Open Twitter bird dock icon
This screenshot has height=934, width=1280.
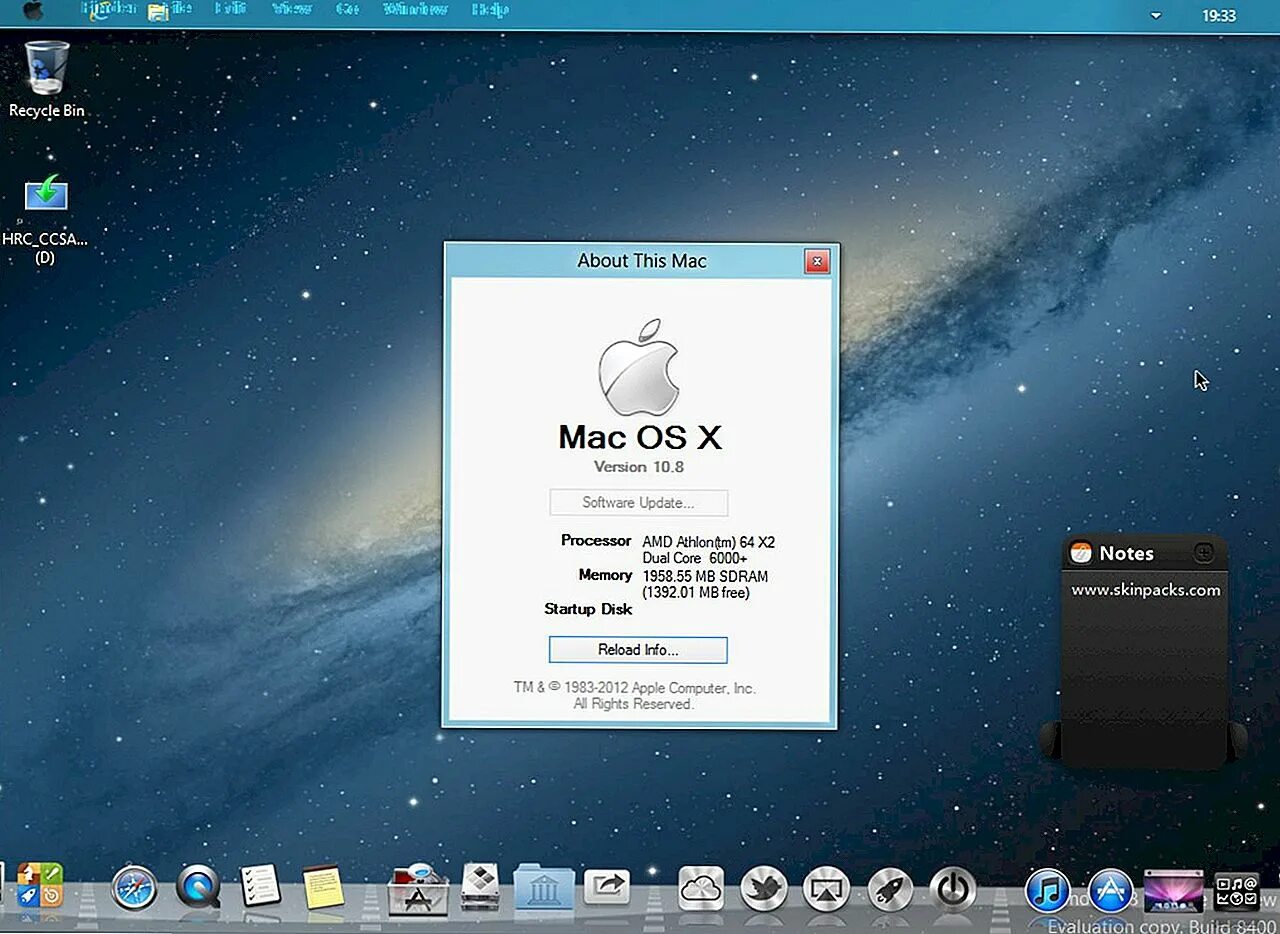click(x=764, y=888)
